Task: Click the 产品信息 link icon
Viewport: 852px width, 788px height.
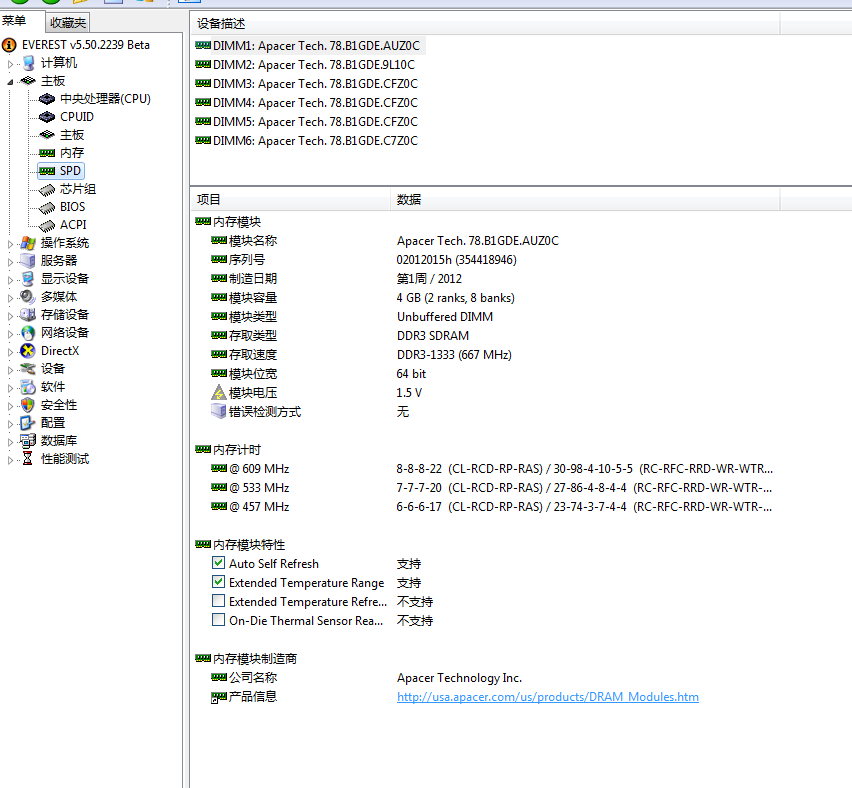Action: pyautogui.click(x=219, y=697)
